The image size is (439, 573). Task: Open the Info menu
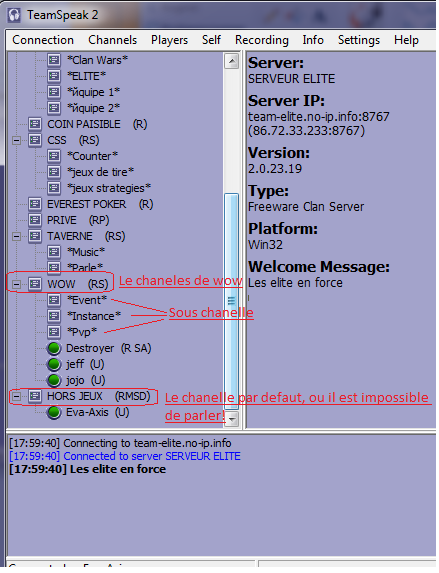313,40
